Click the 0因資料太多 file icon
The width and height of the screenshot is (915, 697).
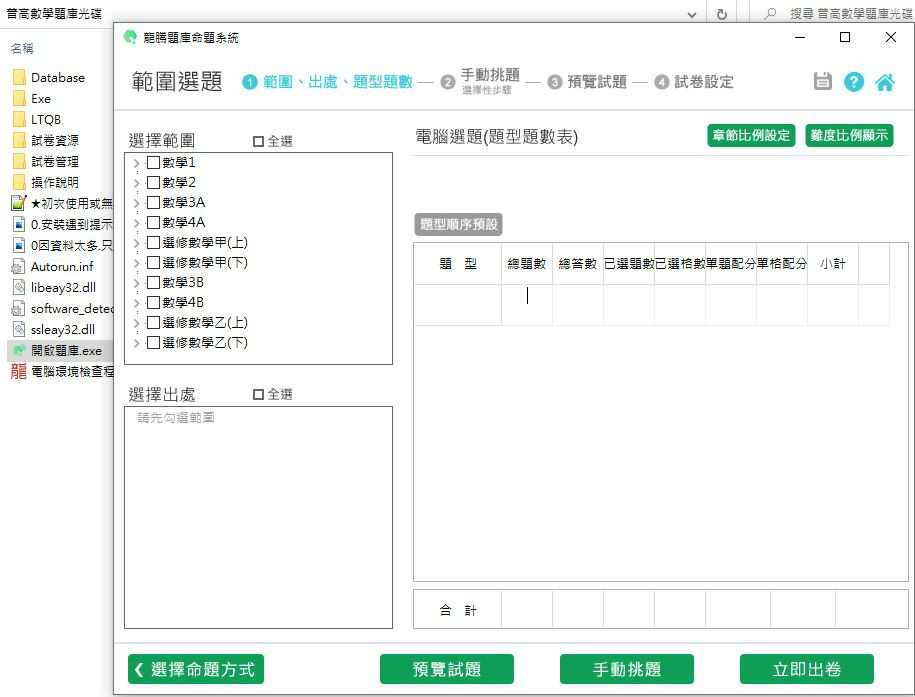pyautogui.click(x=19, y=245)
